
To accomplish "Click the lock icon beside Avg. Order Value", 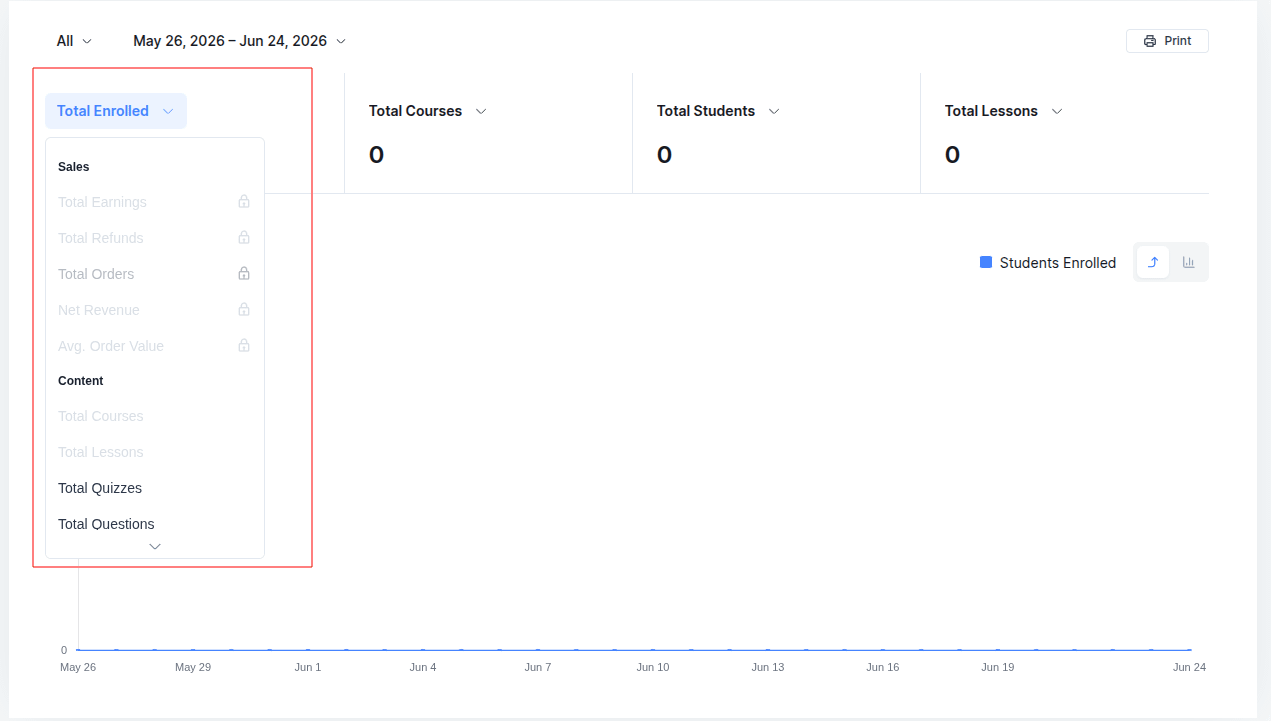I will point(244,346).
